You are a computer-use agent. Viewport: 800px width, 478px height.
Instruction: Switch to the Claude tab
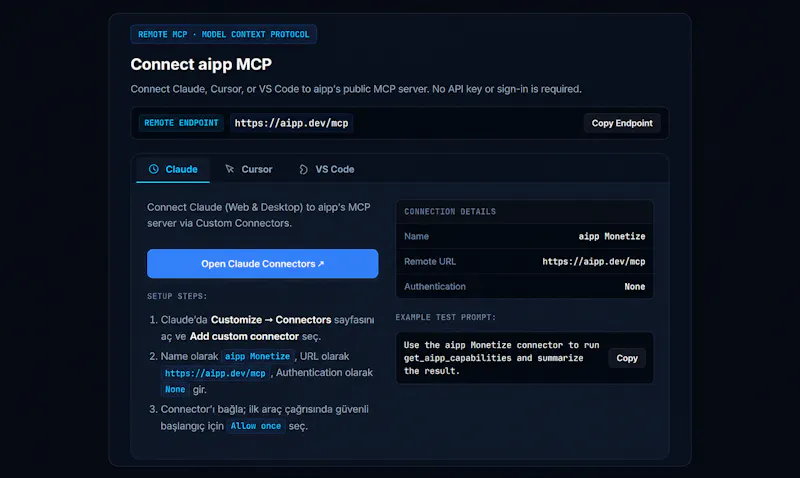[x=173, y=169]
